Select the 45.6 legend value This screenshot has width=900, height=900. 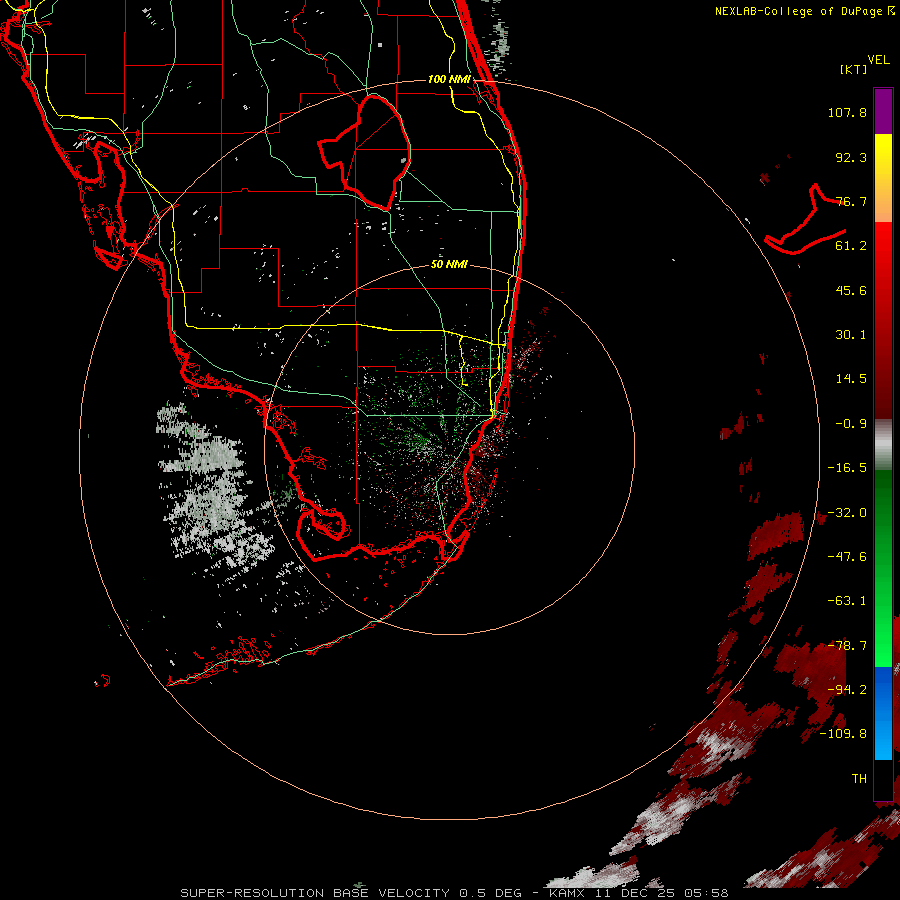(851, 290)
